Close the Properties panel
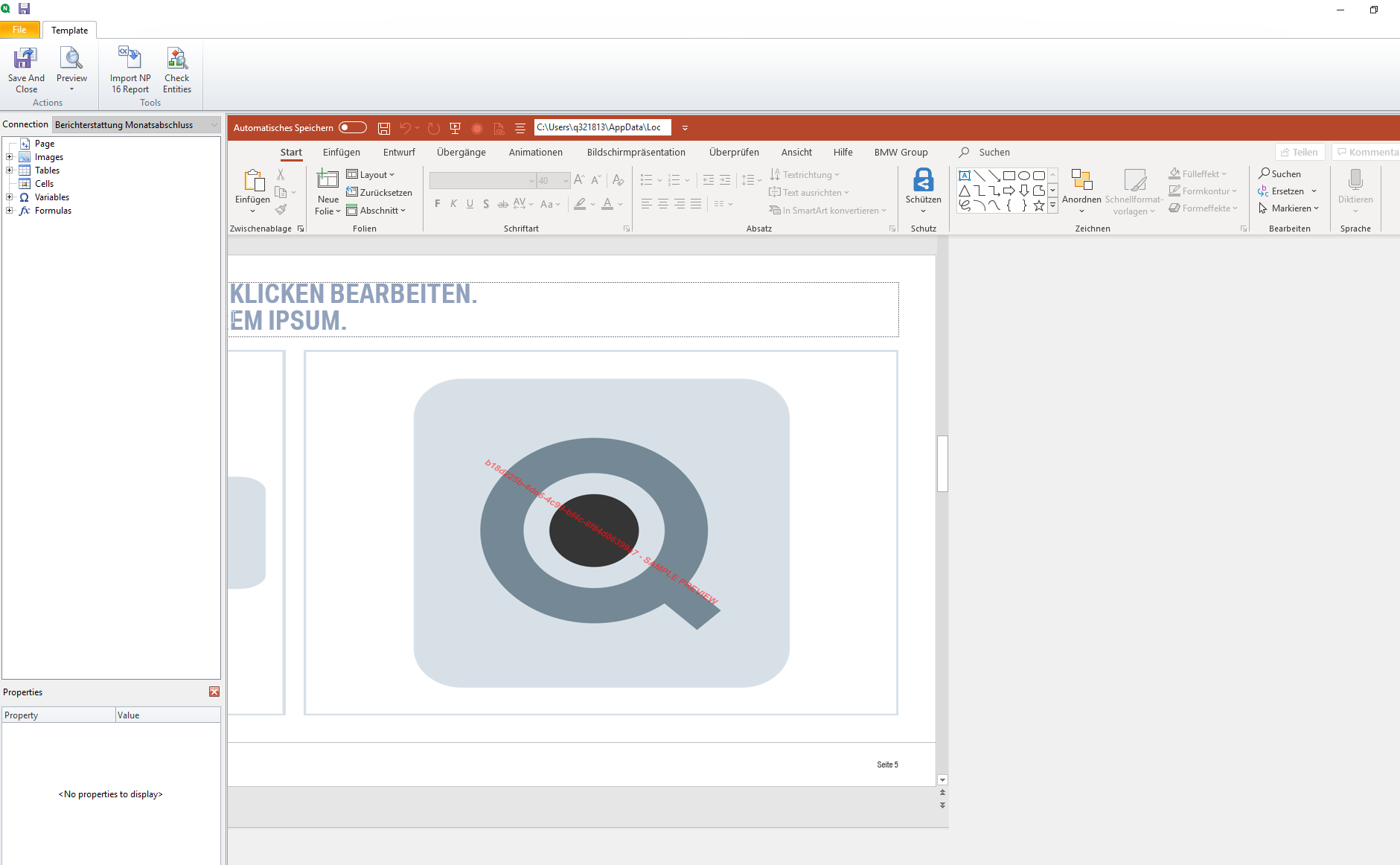Screen dimensions: 1400x865 pos(214,692)
